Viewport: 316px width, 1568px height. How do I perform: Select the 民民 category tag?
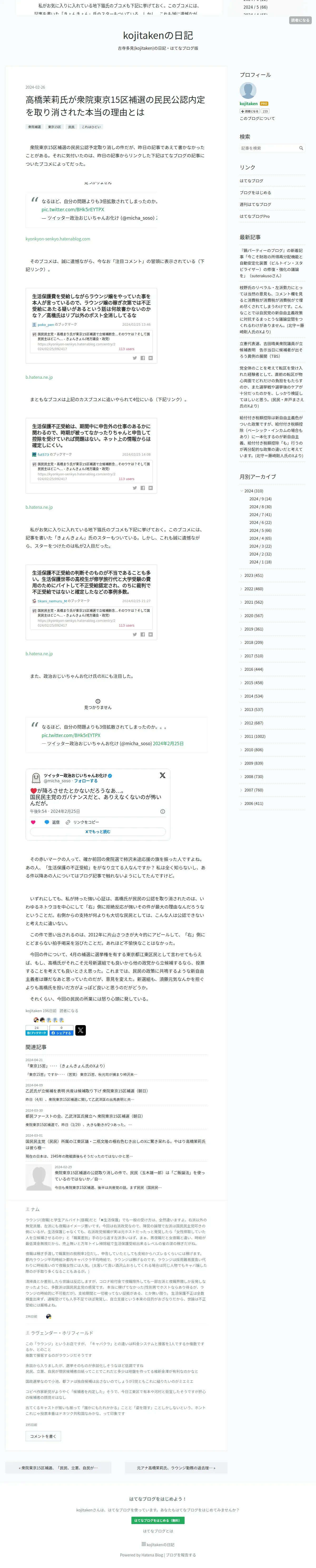[x=71, y=127]
